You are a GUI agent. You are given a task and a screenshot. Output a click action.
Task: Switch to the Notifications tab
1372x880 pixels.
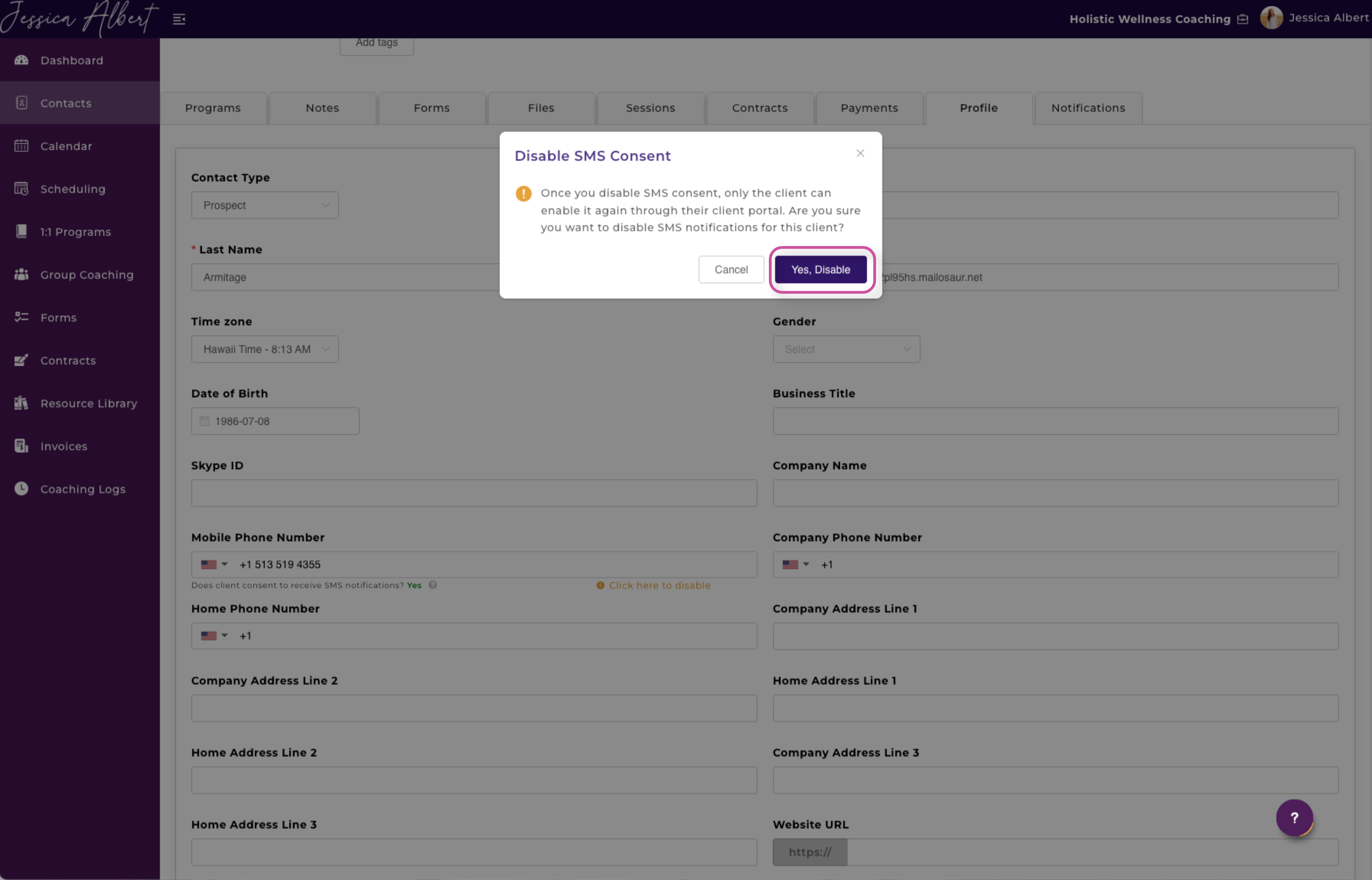pos(1088,108)
